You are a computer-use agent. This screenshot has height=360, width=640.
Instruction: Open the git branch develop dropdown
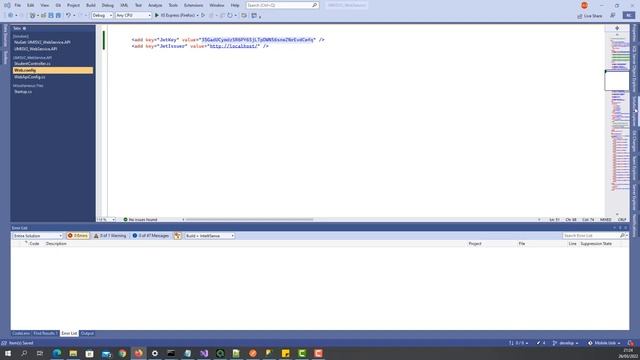[x=565, y=343]
